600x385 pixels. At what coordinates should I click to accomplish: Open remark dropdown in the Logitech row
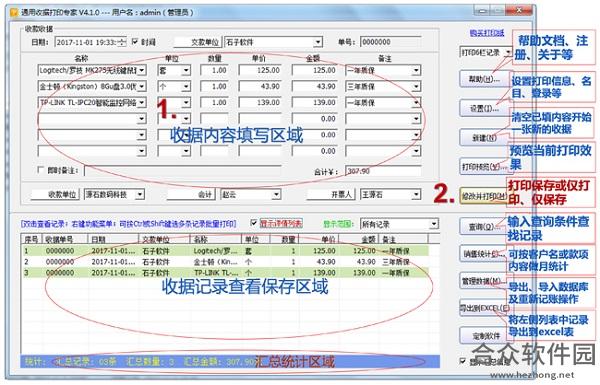pyautogui.click(x=416, y=70)
